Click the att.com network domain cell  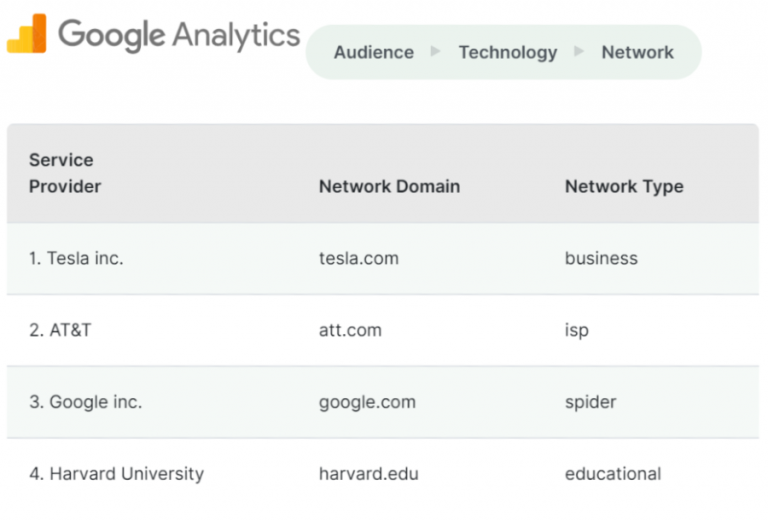(350, 330)
